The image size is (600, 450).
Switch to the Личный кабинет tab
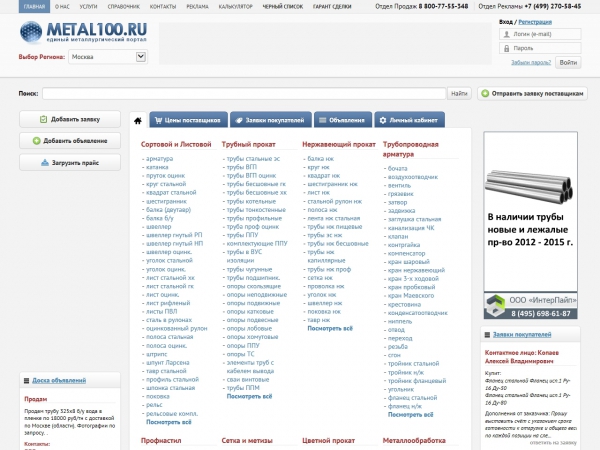[409, 120]
